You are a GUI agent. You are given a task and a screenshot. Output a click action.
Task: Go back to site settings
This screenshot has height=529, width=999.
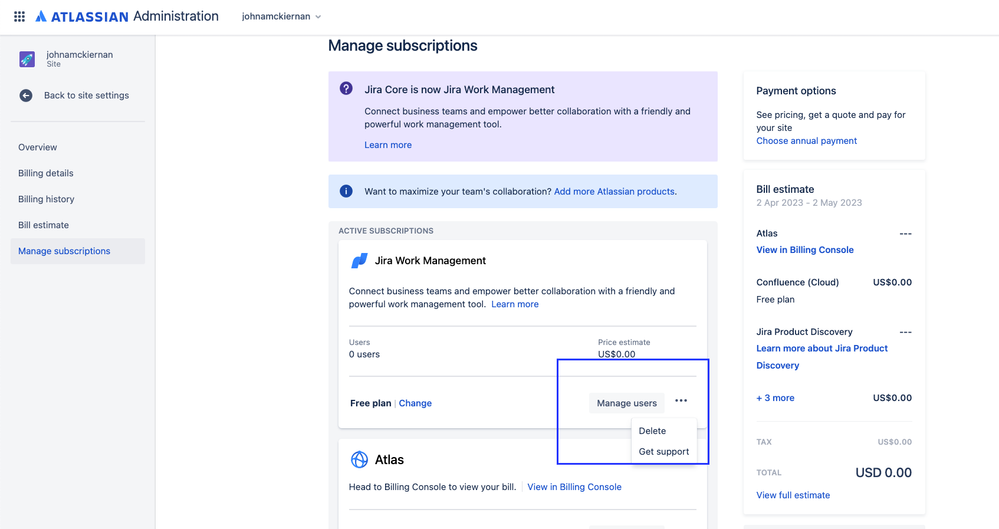pos(86,96)
